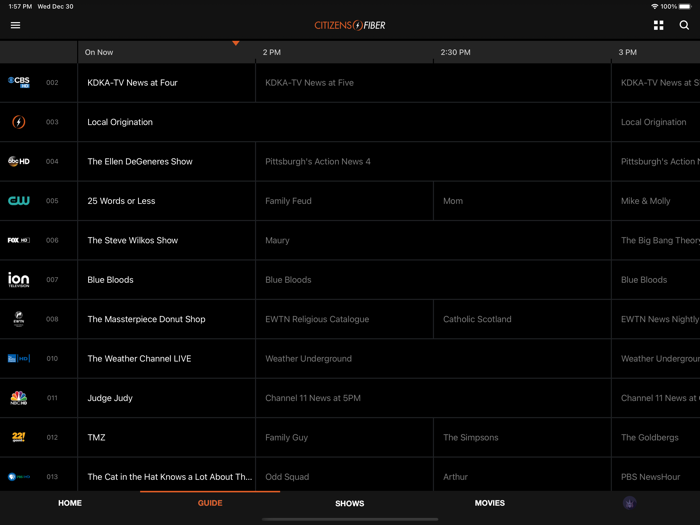The height and width of the screenshot is (525, 700).
Task: Select the FOX HD channel logo
Action: [19, 240]
